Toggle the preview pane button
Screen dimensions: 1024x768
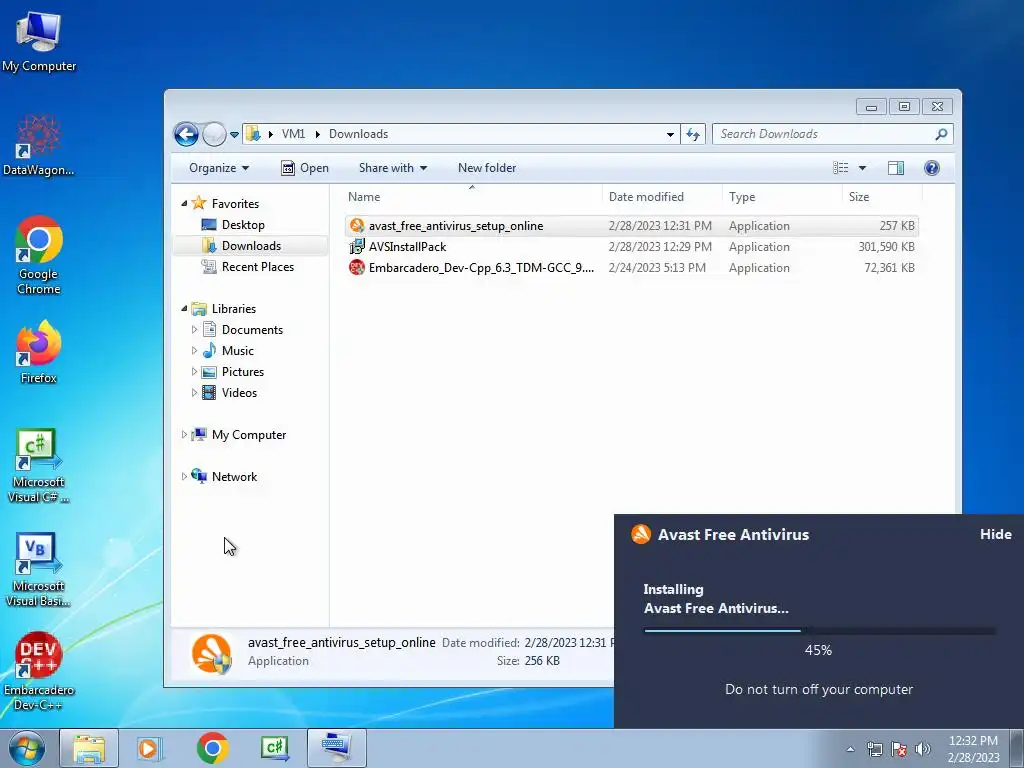(896, 168)
